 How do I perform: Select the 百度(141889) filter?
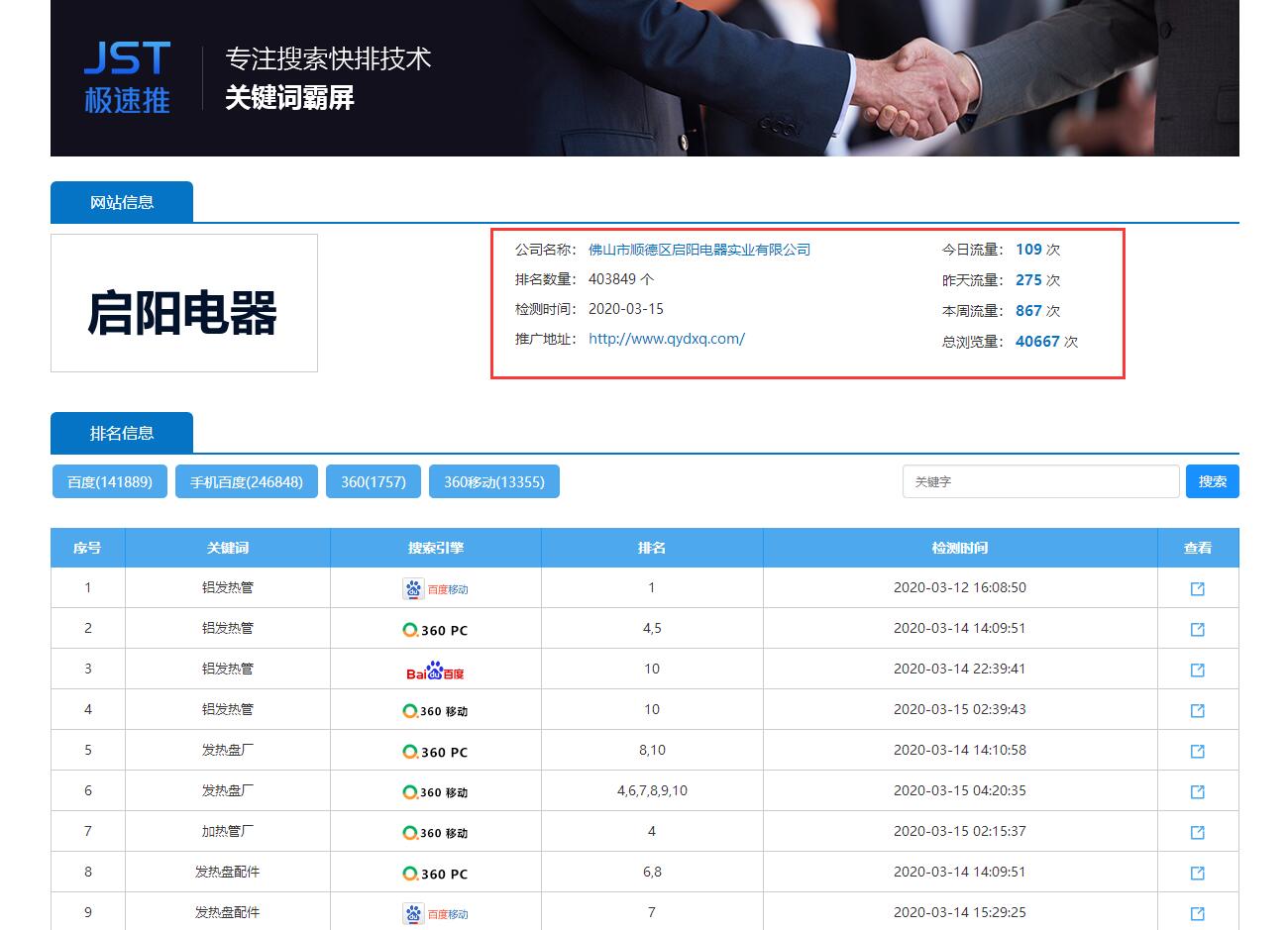pos(109,481)
